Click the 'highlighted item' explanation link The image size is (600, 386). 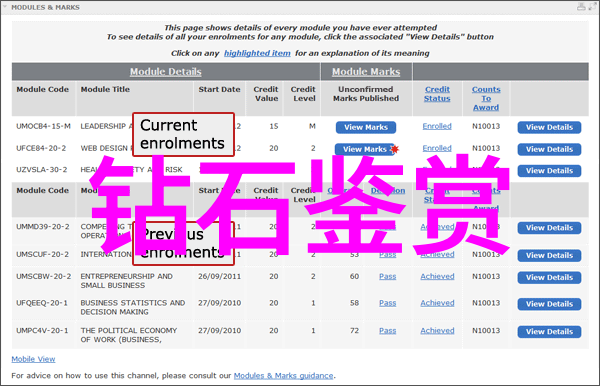(257, 53)
